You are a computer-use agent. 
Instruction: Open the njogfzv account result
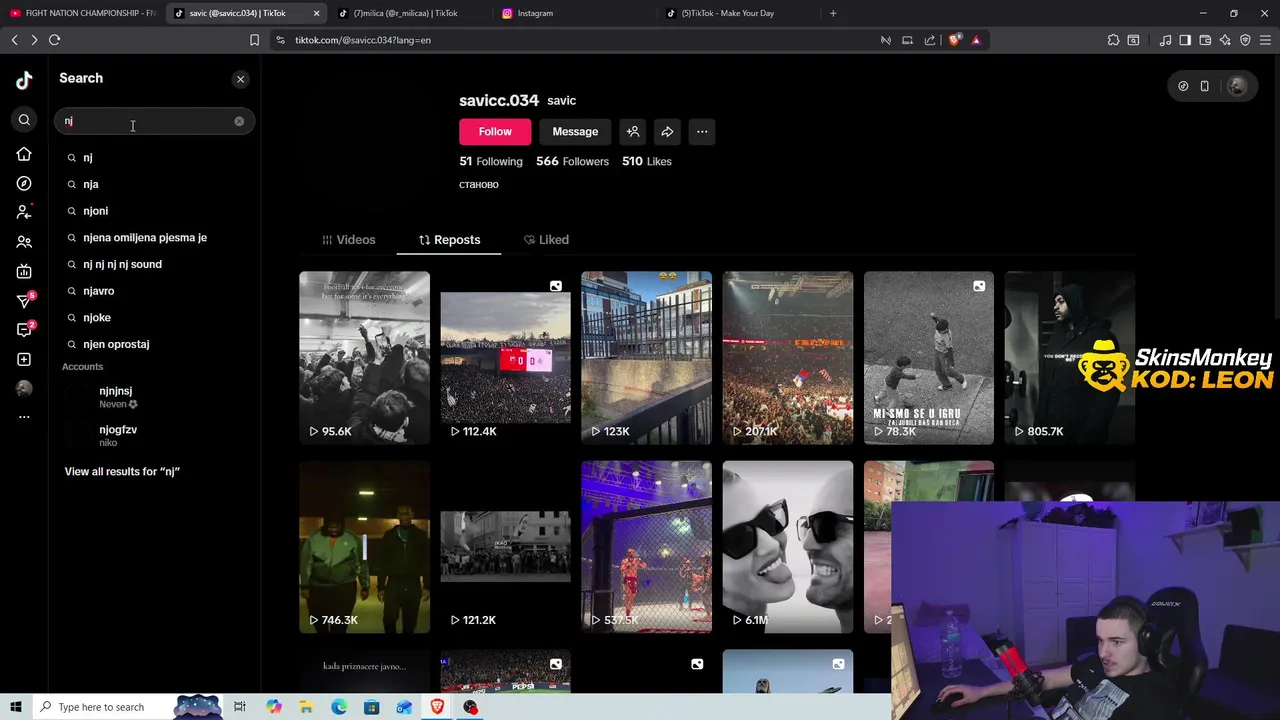coord(153,435)
